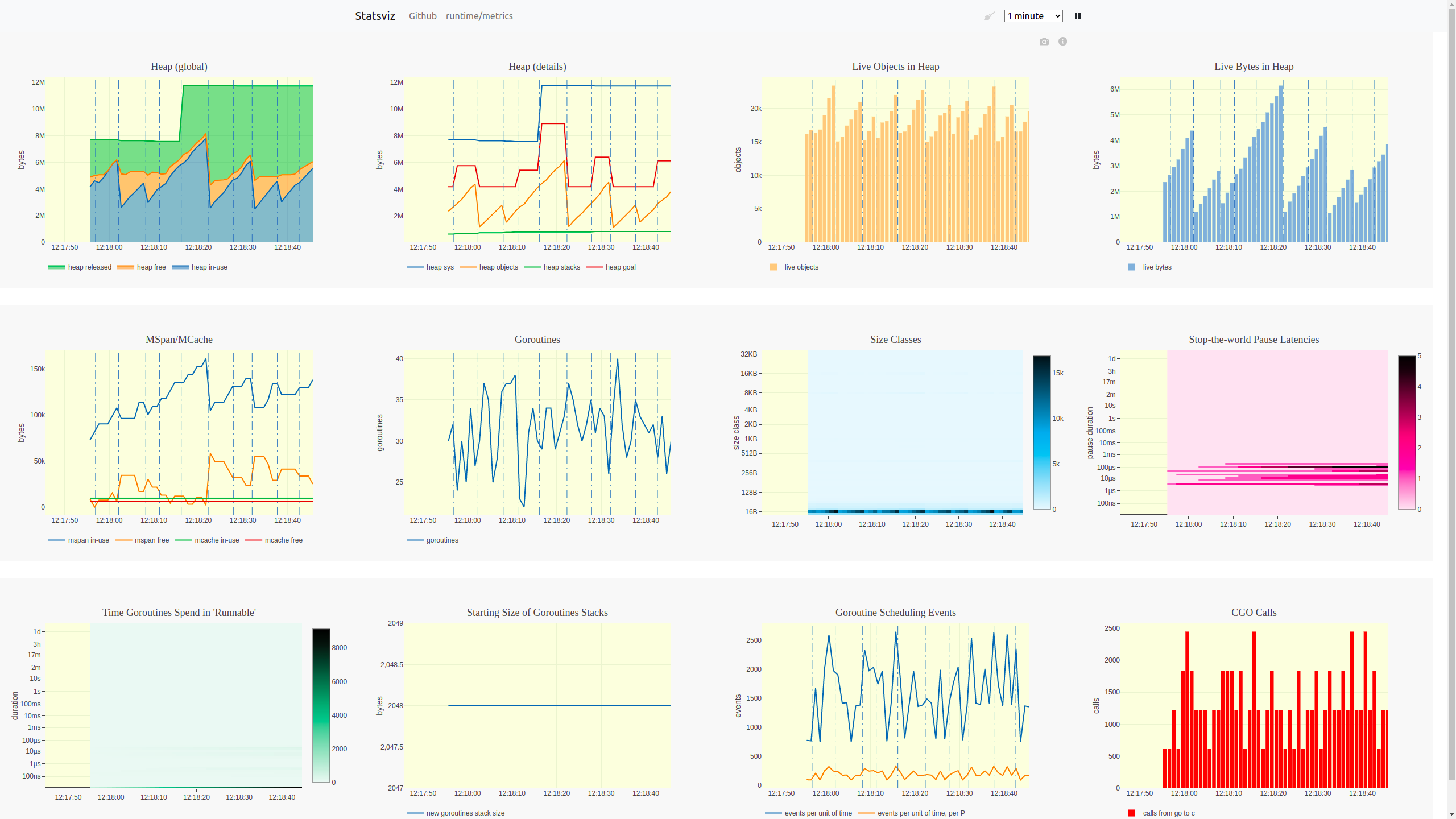Click the camera snapshot icon
Image resolution: width=1456 pixels, height=819 pixels.
(x=1044, y=42)
